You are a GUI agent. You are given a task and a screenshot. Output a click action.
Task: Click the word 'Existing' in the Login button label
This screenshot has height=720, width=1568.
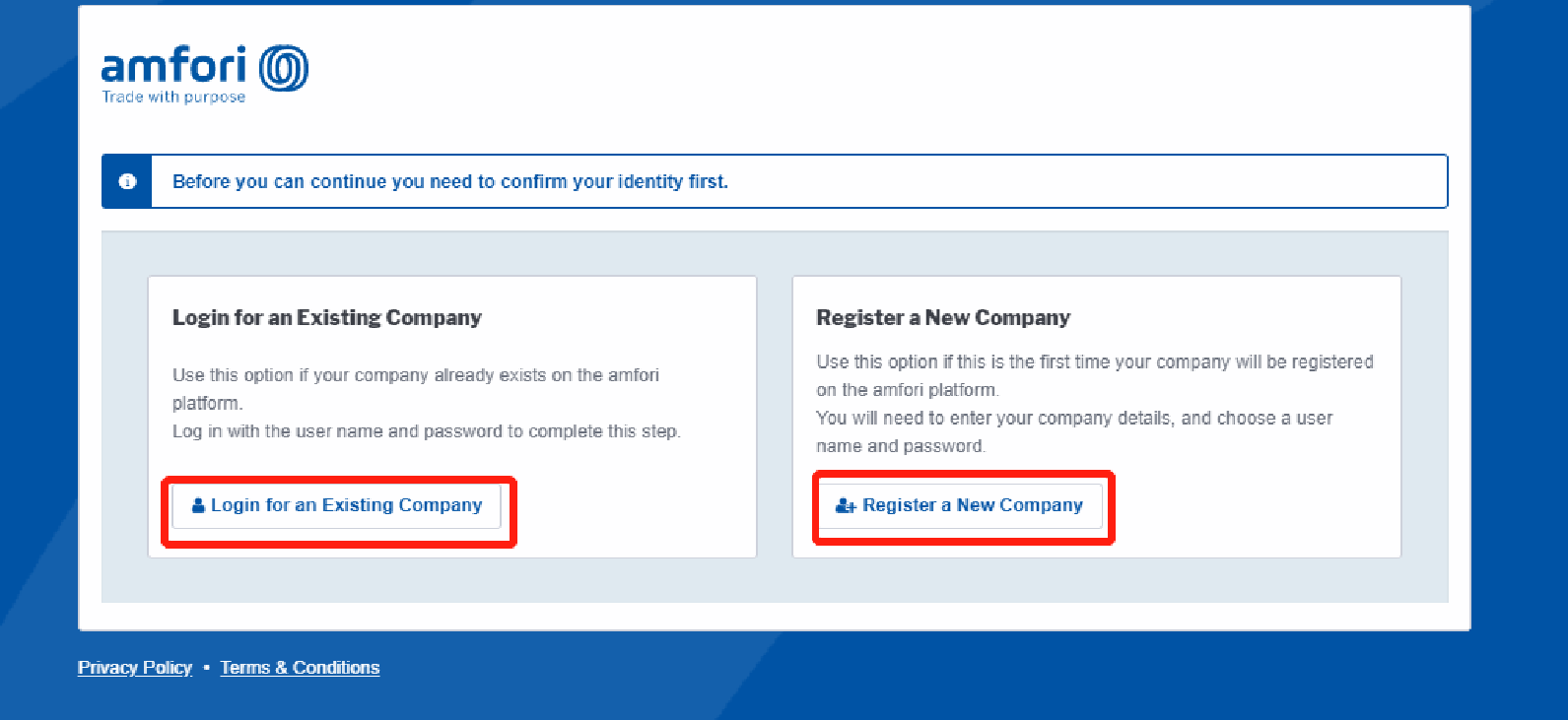(358, 505)
